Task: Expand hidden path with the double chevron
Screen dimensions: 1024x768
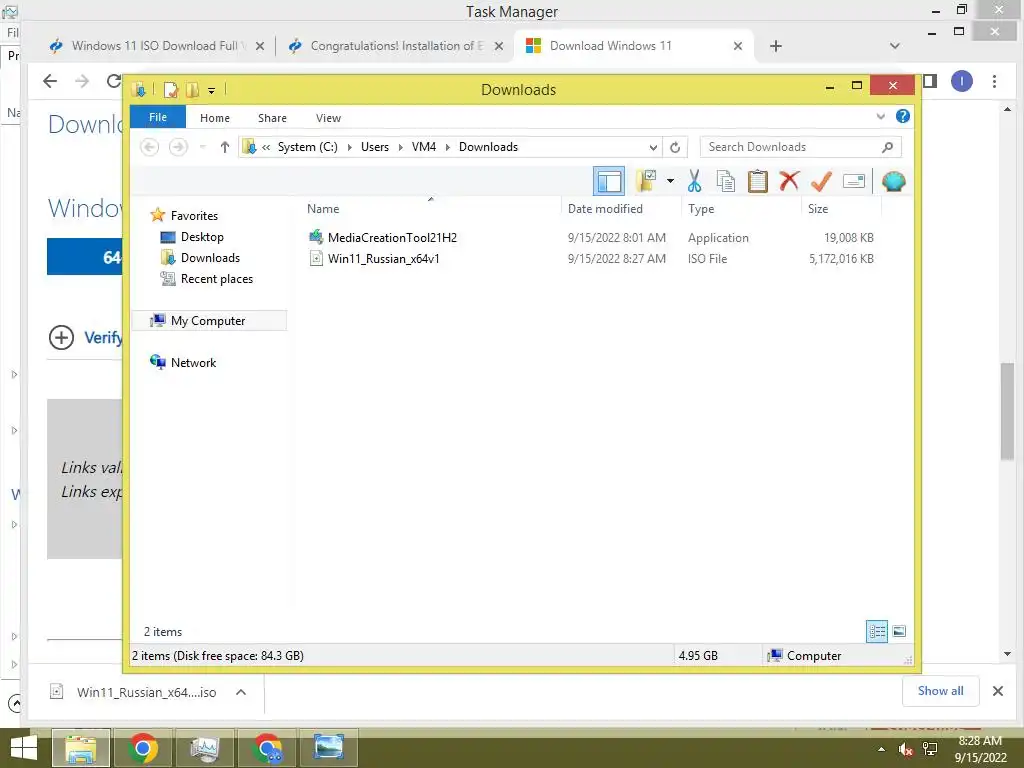Action: coord(266,148)
